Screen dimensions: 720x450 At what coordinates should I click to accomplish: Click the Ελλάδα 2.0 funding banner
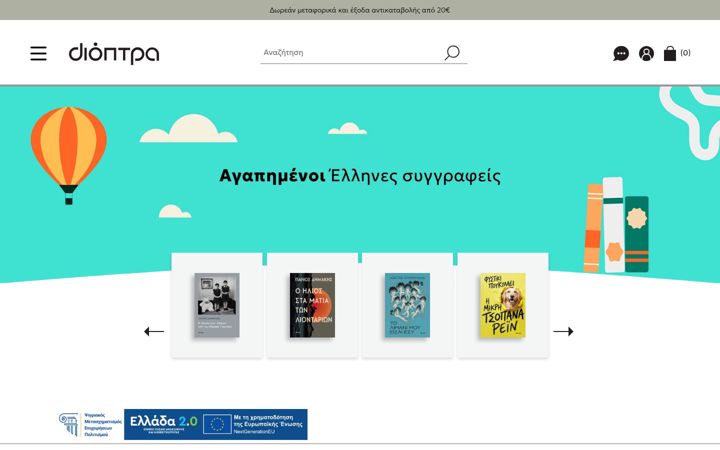click(216, 424)
